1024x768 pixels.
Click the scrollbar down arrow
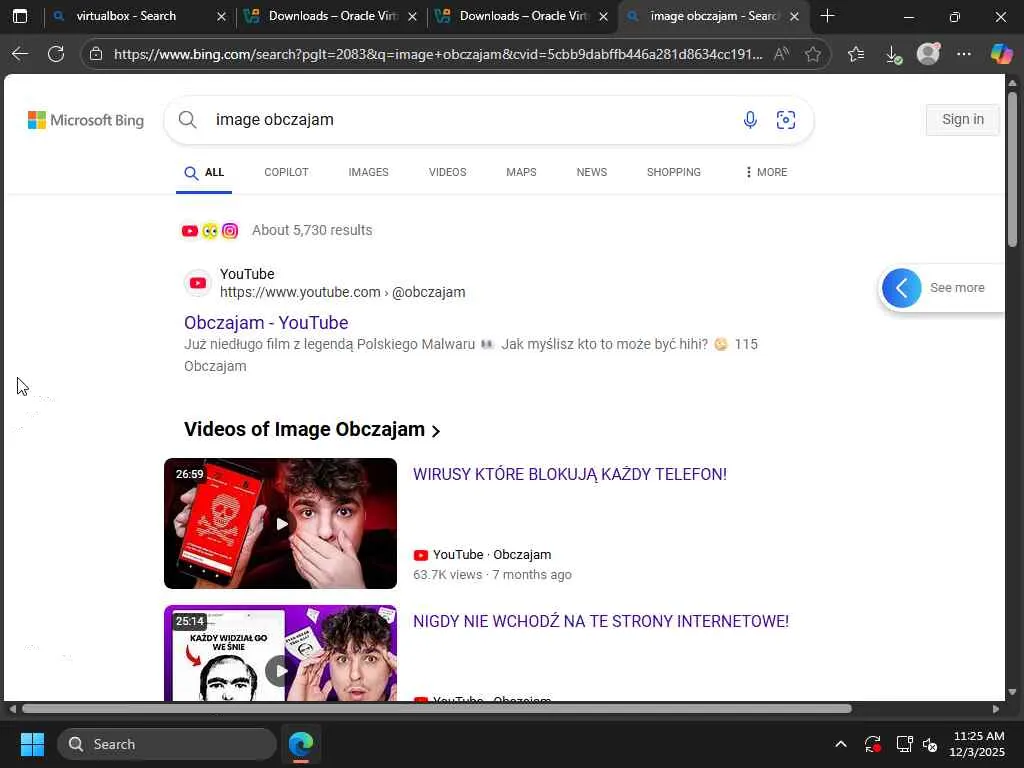[x=1012, y=692]
